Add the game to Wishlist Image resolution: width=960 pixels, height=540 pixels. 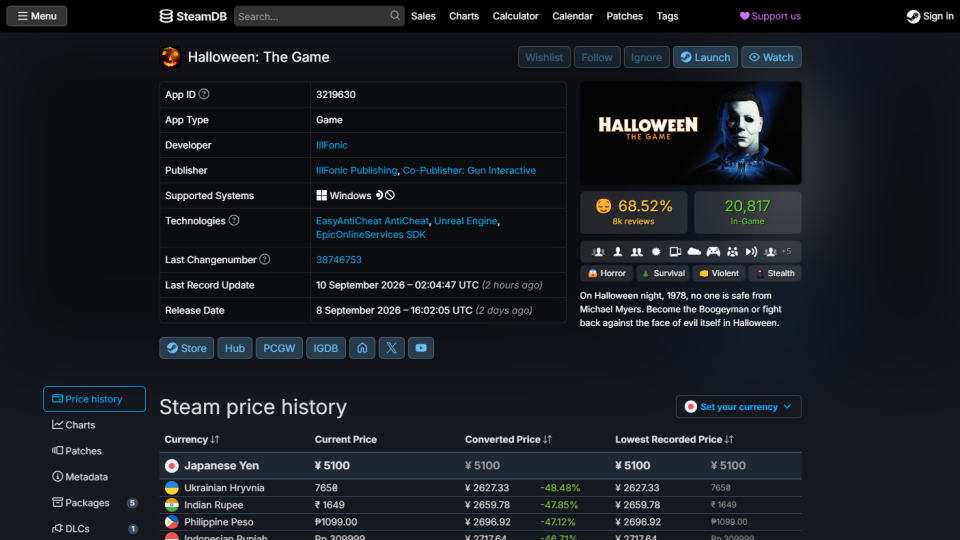click(544, 57)
